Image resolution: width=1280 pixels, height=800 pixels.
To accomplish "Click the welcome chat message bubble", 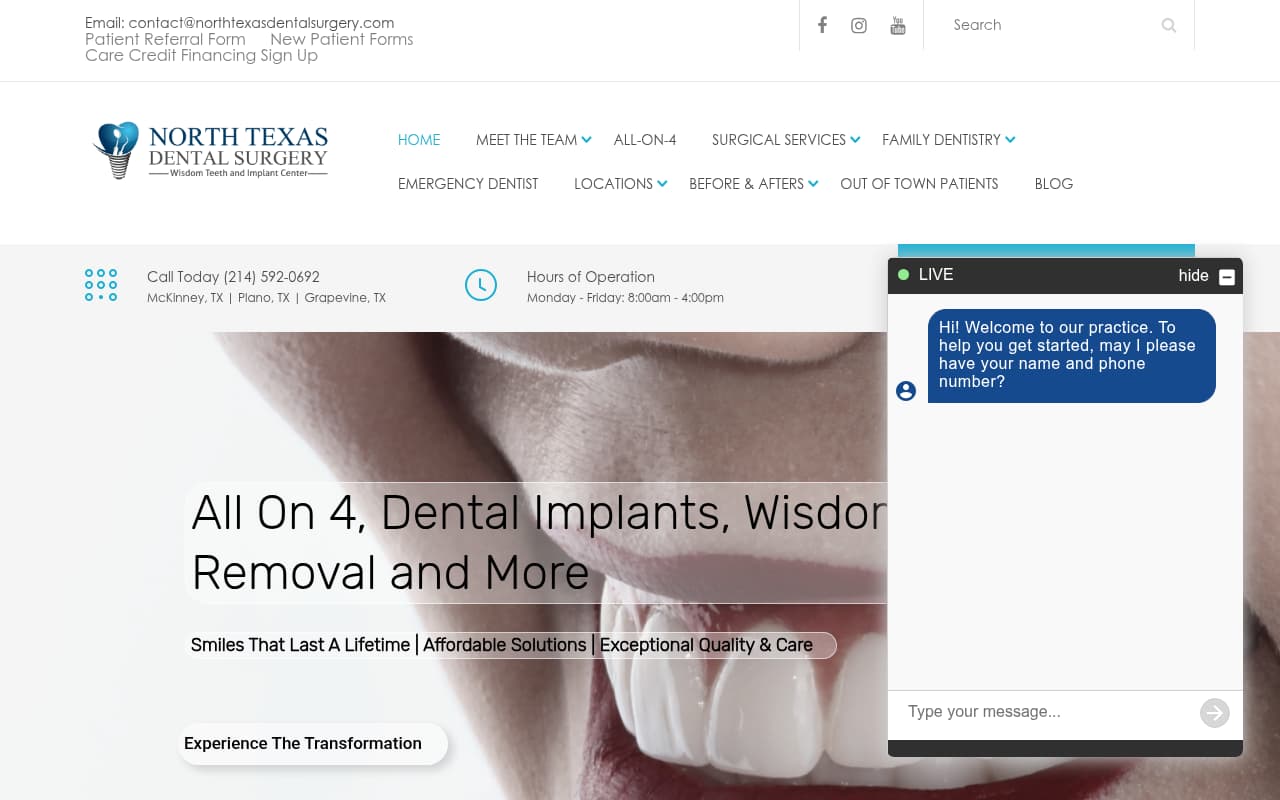I will [1071, 356].
